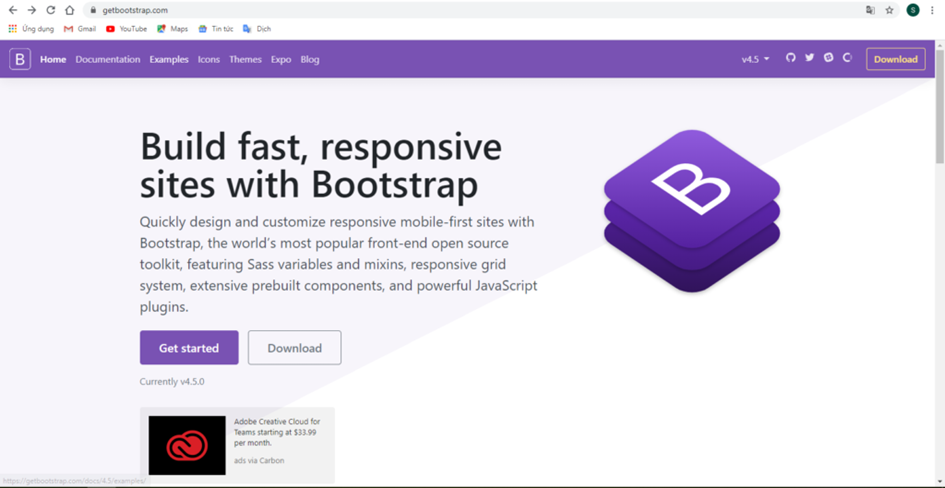
Task: Open Chrome's three-dot menu
Action: coord(932,10)
